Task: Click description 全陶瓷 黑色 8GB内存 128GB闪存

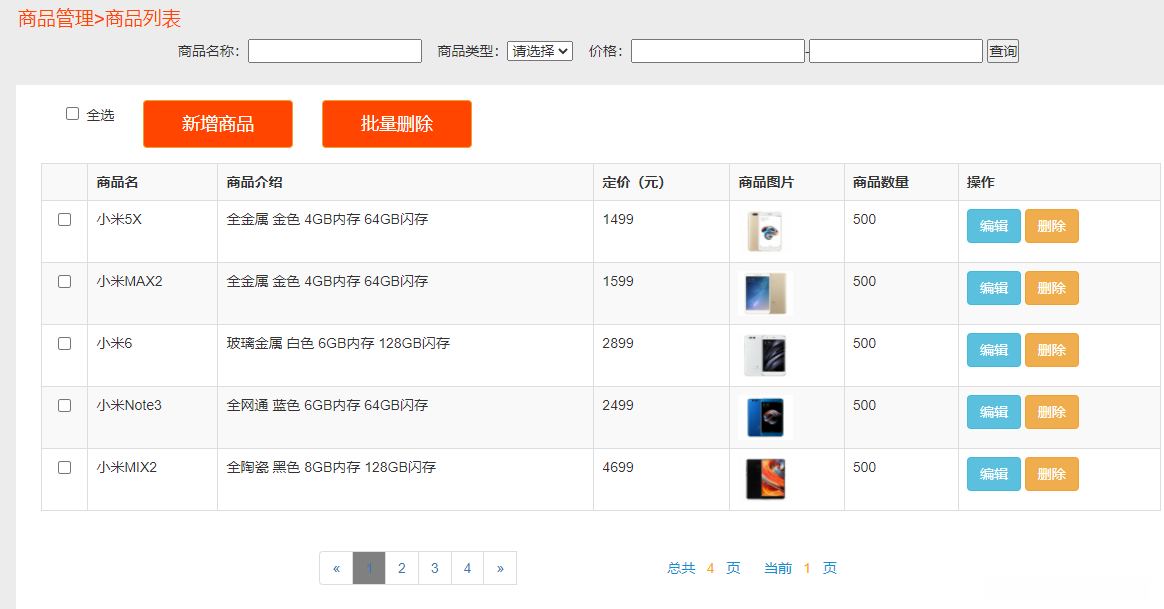Action: 331,468
